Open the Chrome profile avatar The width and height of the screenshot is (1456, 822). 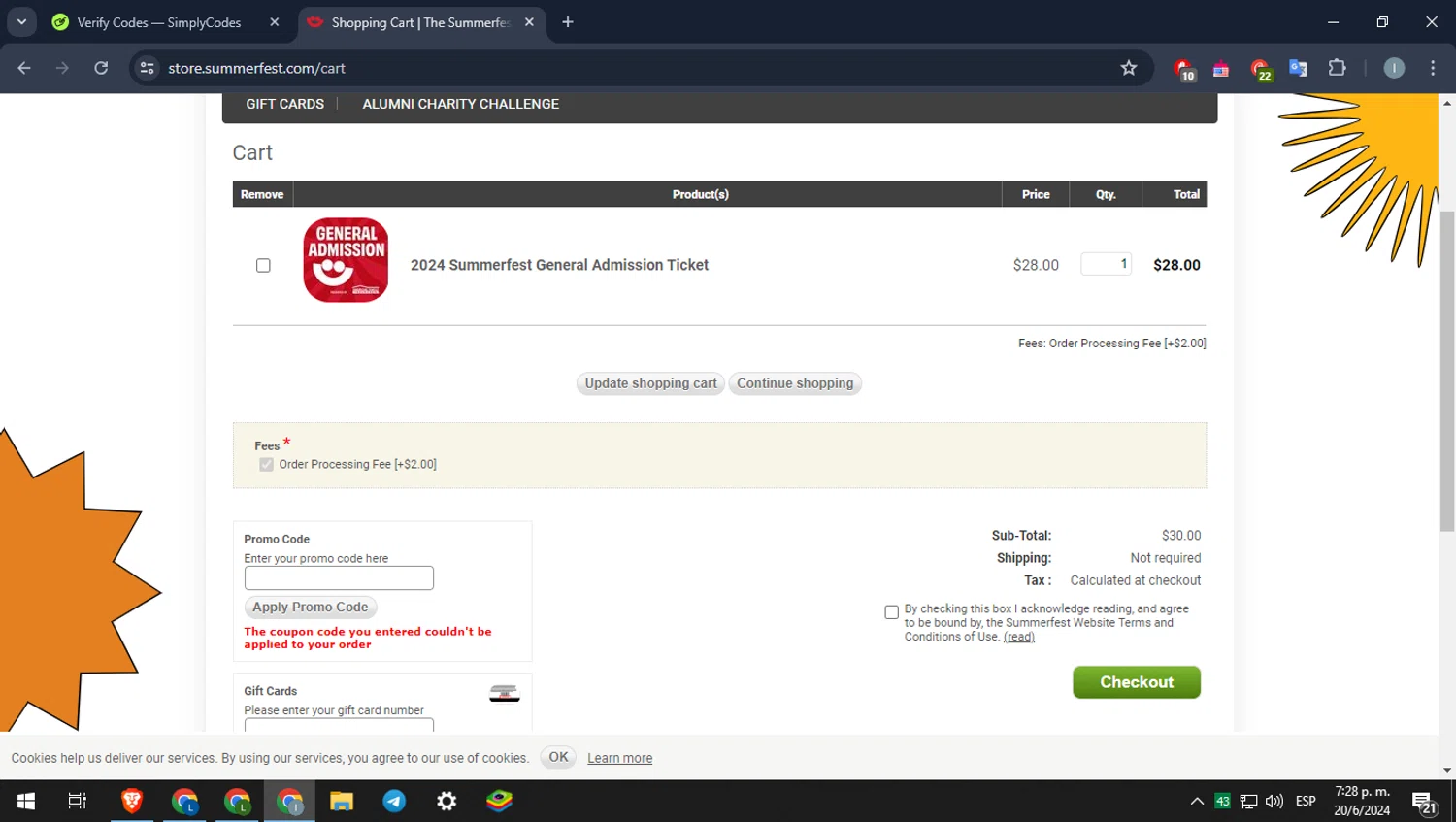1394,68
